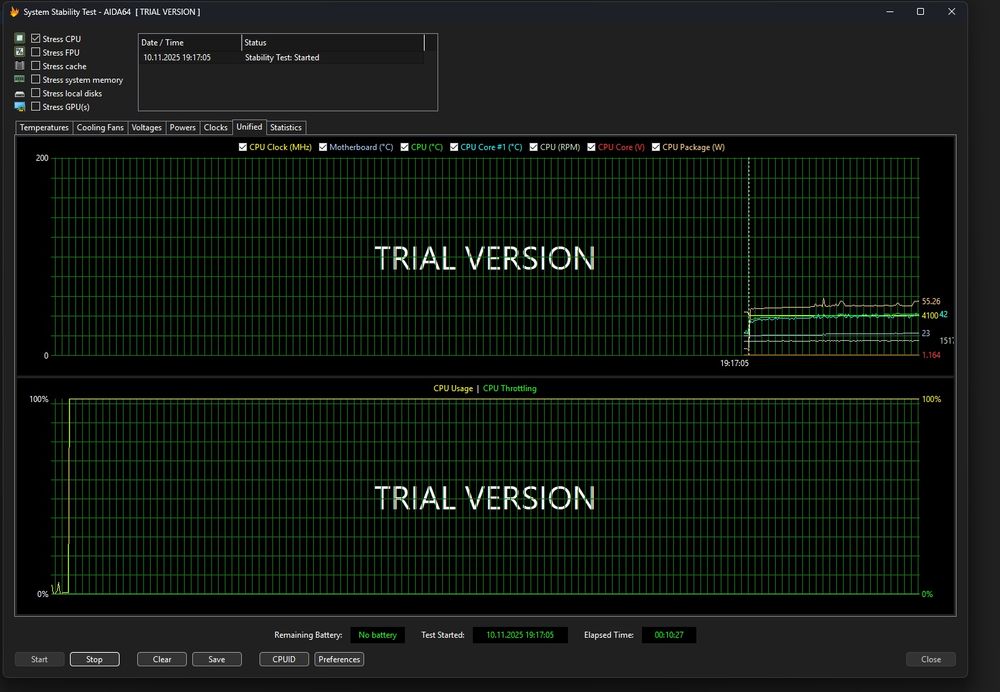Viewport: 1000px width, 692px height.
Task: Enable the Stress GPU(s) checkbox
Action: [36, 107]
